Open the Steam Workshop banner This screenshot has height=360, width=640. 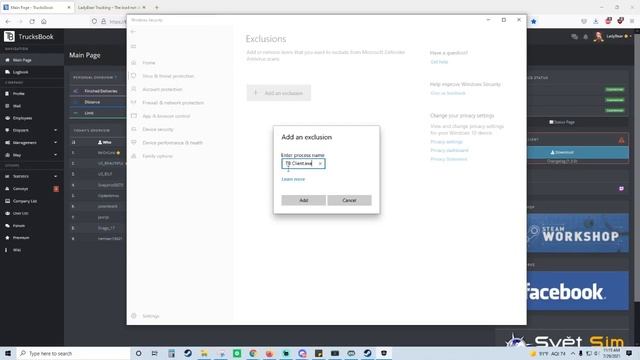tap(578, 233)
